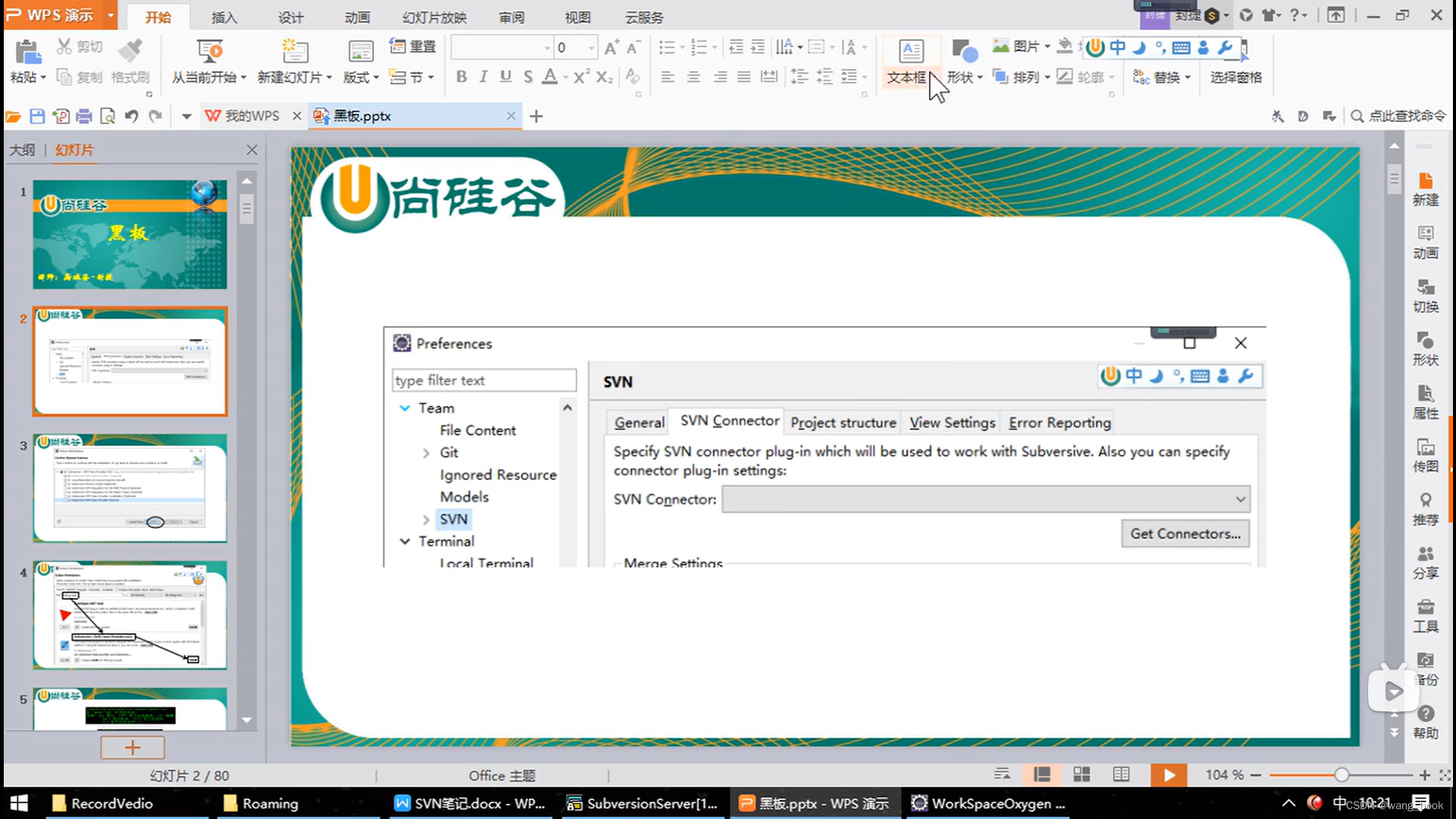Screen dimensions: 1456x819
Task: Expand the Team tree section
Action: coord(405,407)
